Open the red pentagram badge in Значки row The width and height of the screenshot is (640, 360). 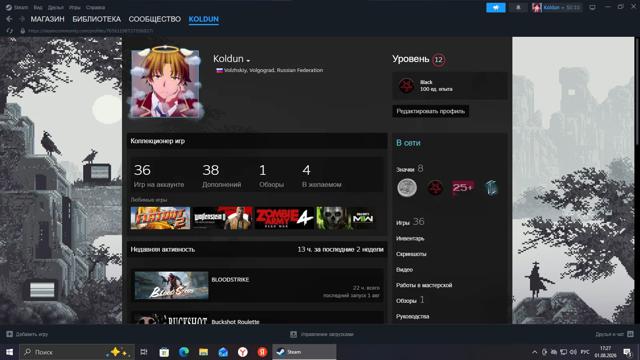435,188
